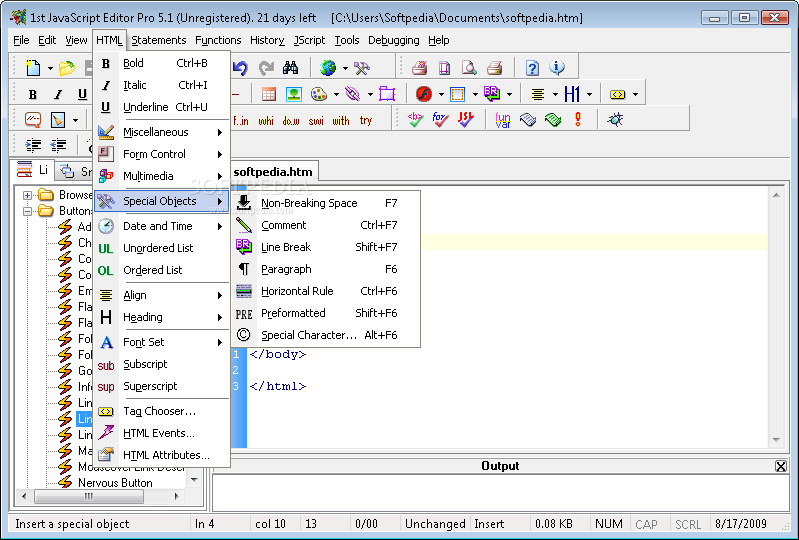Insert Non-Breaking Space

coord(326,203)
